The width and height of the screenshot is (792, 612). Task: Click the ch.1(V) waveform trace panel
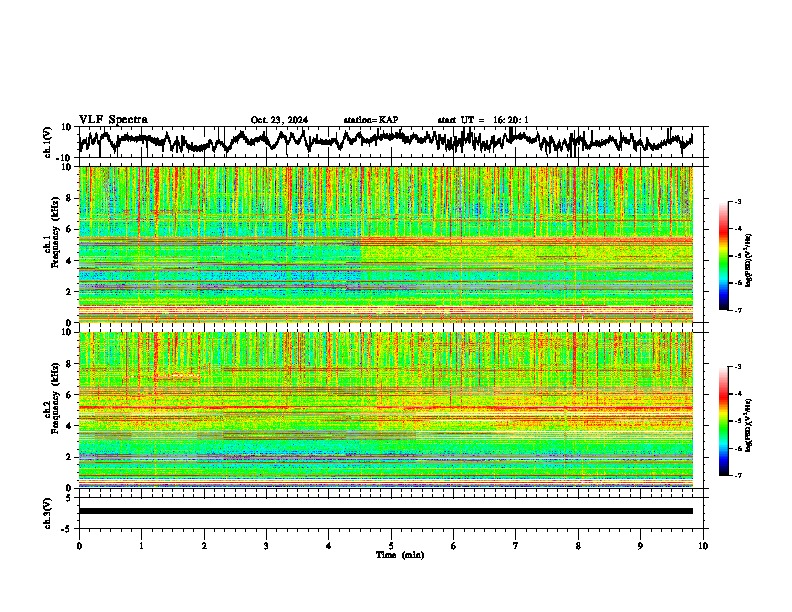[393, 142]
